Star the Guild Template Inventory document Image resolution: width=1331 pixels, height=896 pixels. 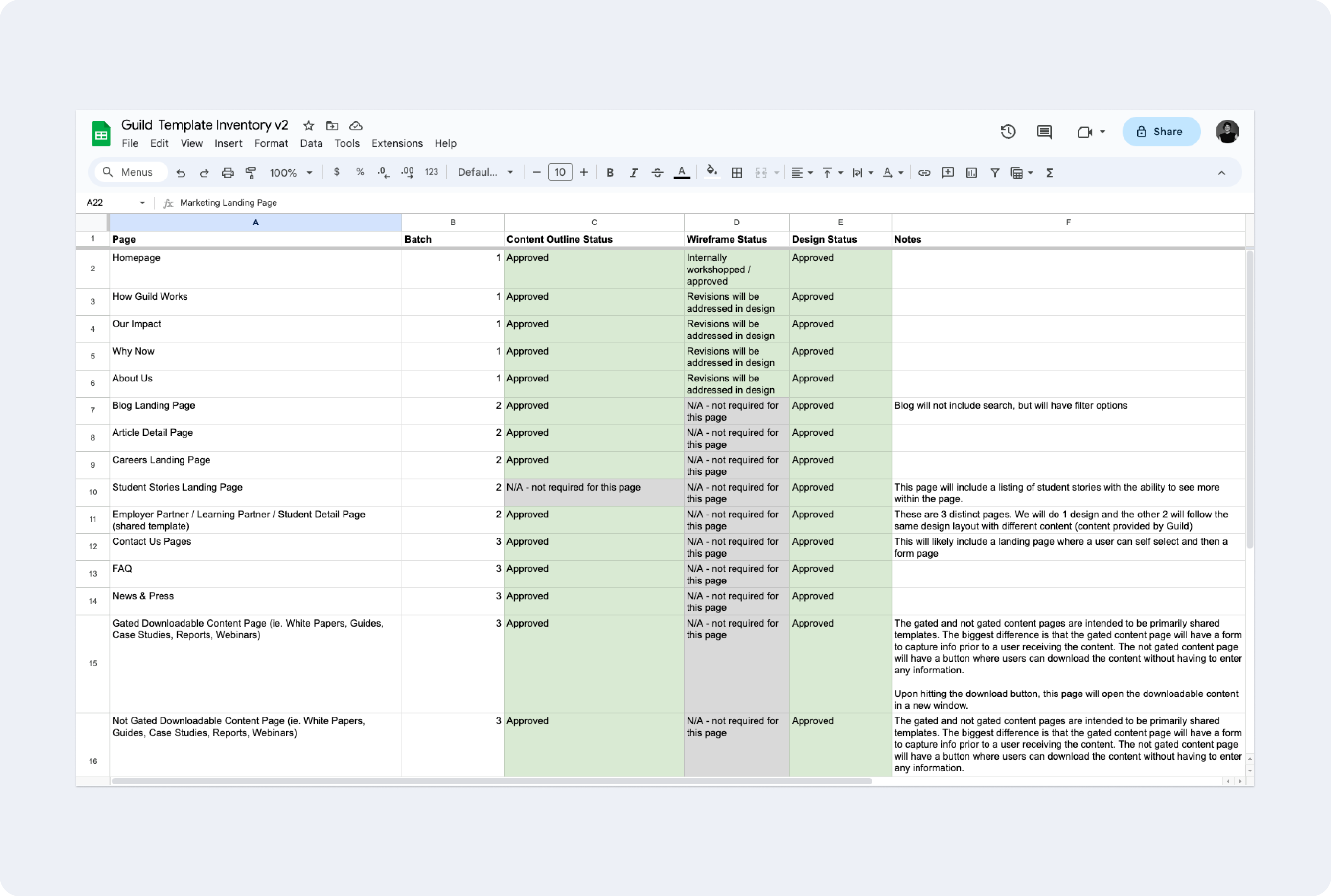[309, 126]
